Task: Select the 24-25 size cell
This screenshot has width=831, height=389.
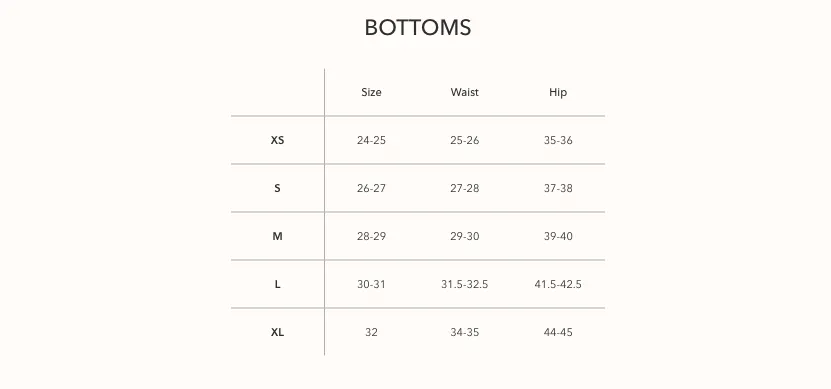Action: click(x=371, y=140)
